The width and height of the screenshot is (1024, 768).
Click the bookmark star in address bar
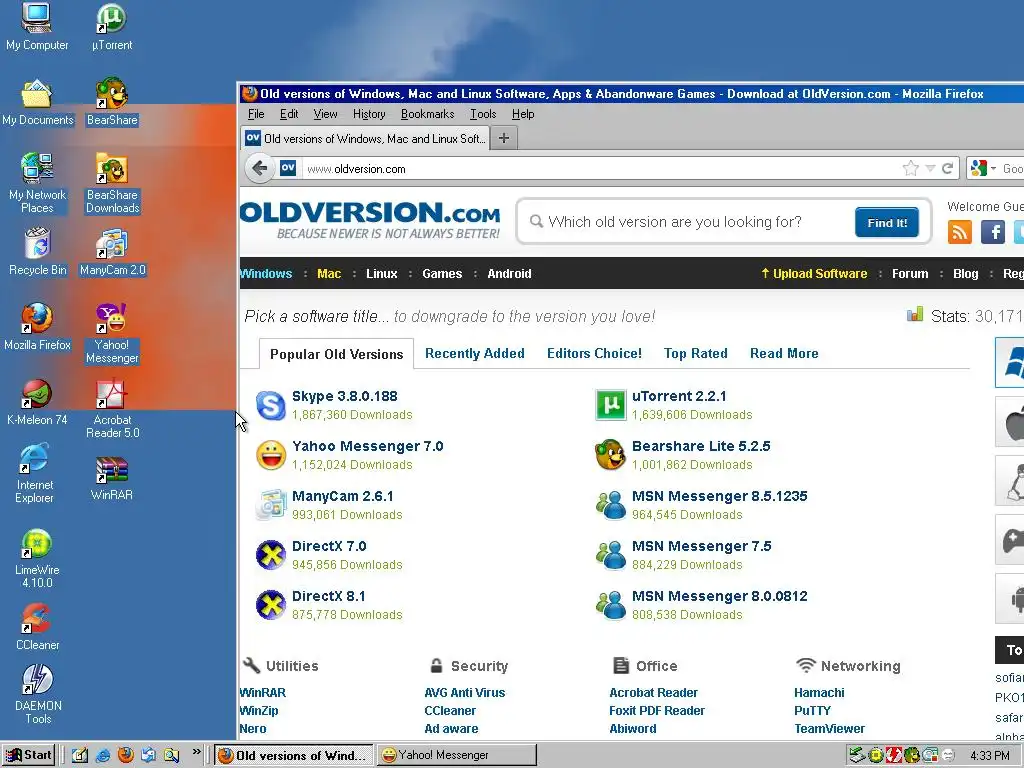910,168
